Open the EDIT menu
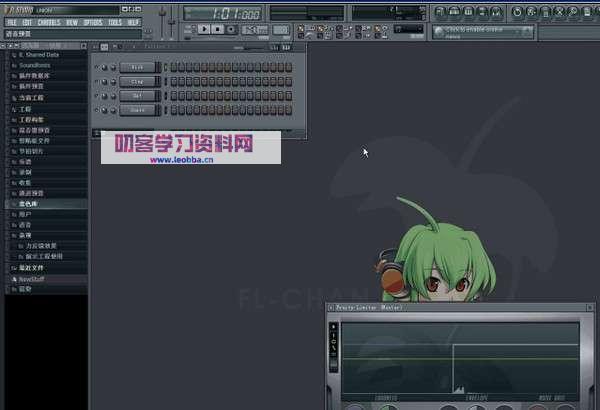600x410 pixels. point(27,23)
